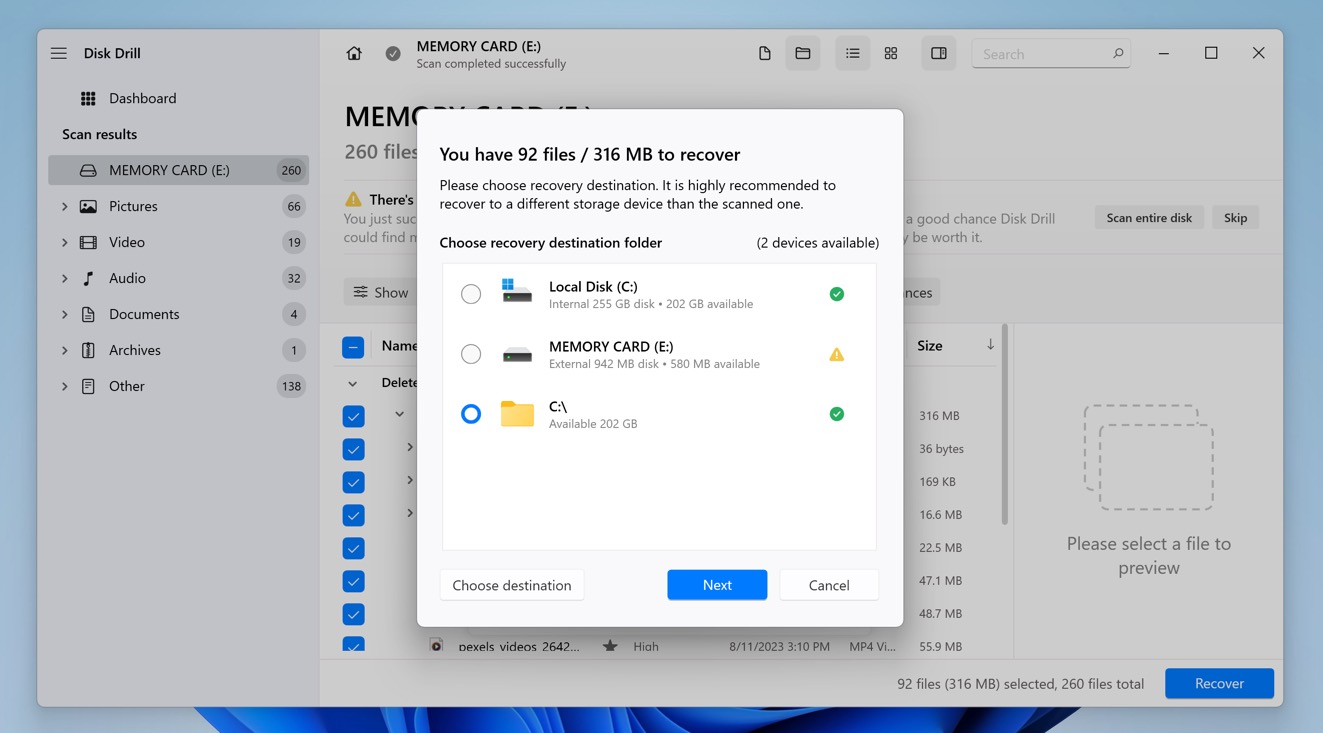Select list view layout icon
The image size is (1323, 733).
point(852,54)
